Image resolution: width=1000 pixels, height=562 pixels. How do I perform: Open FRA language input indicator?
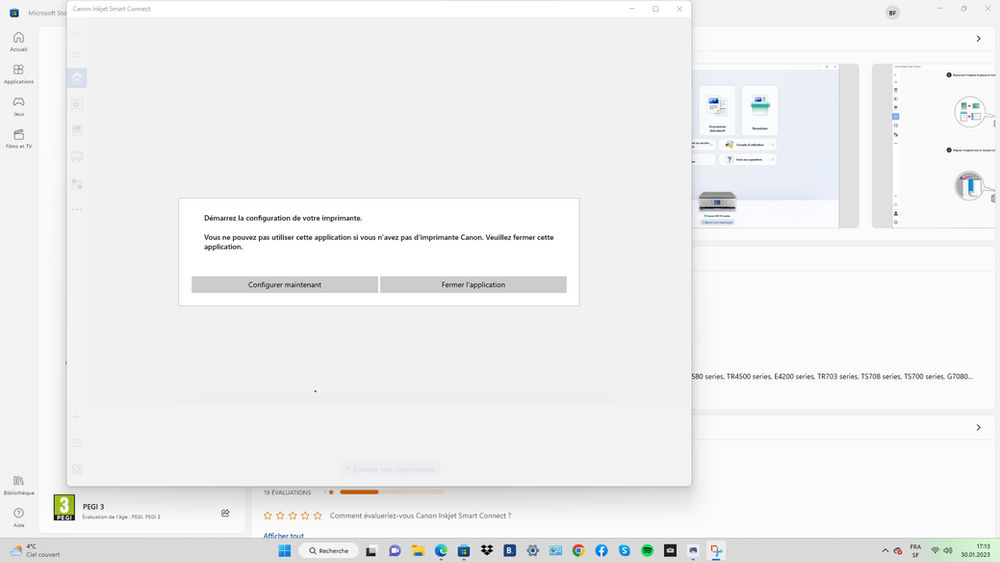tap(916, 551)
